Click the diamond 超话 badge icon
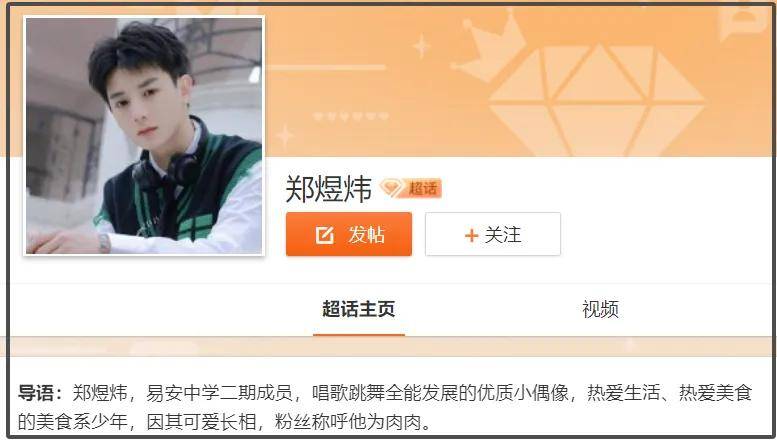 click(x=392, y=188)
